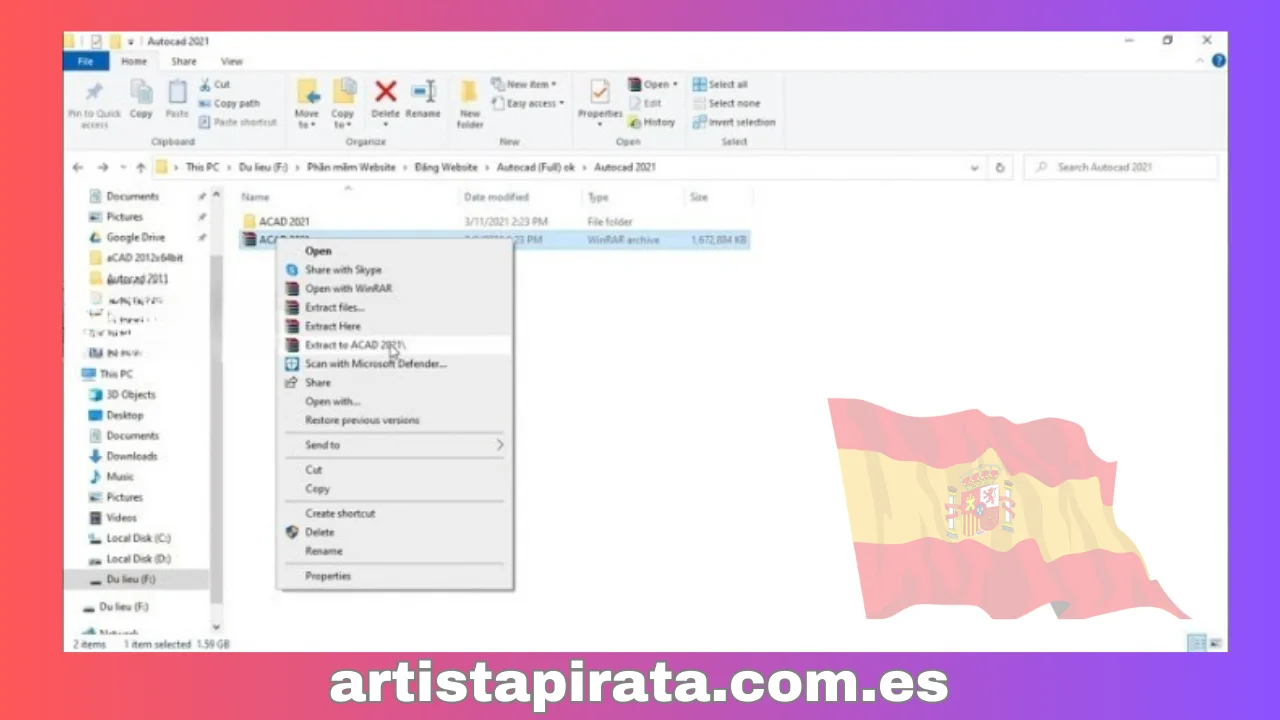Choose Properties in the context menu
This screenshot has height=720, width=1280.
[394, 576]
